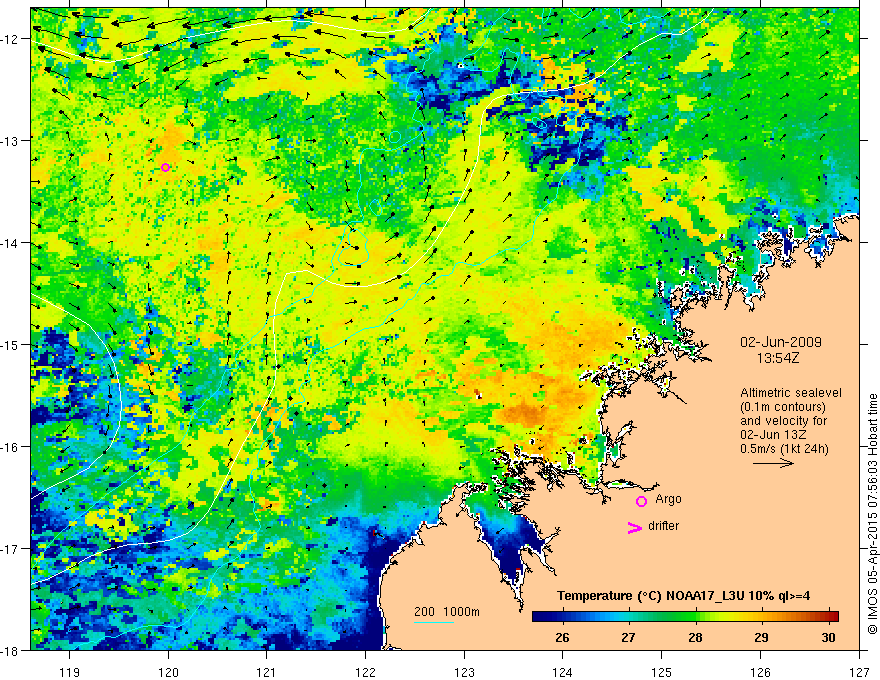Click the longitude axis label '127'
The image size is (880, 680).
tap(859, 672)
